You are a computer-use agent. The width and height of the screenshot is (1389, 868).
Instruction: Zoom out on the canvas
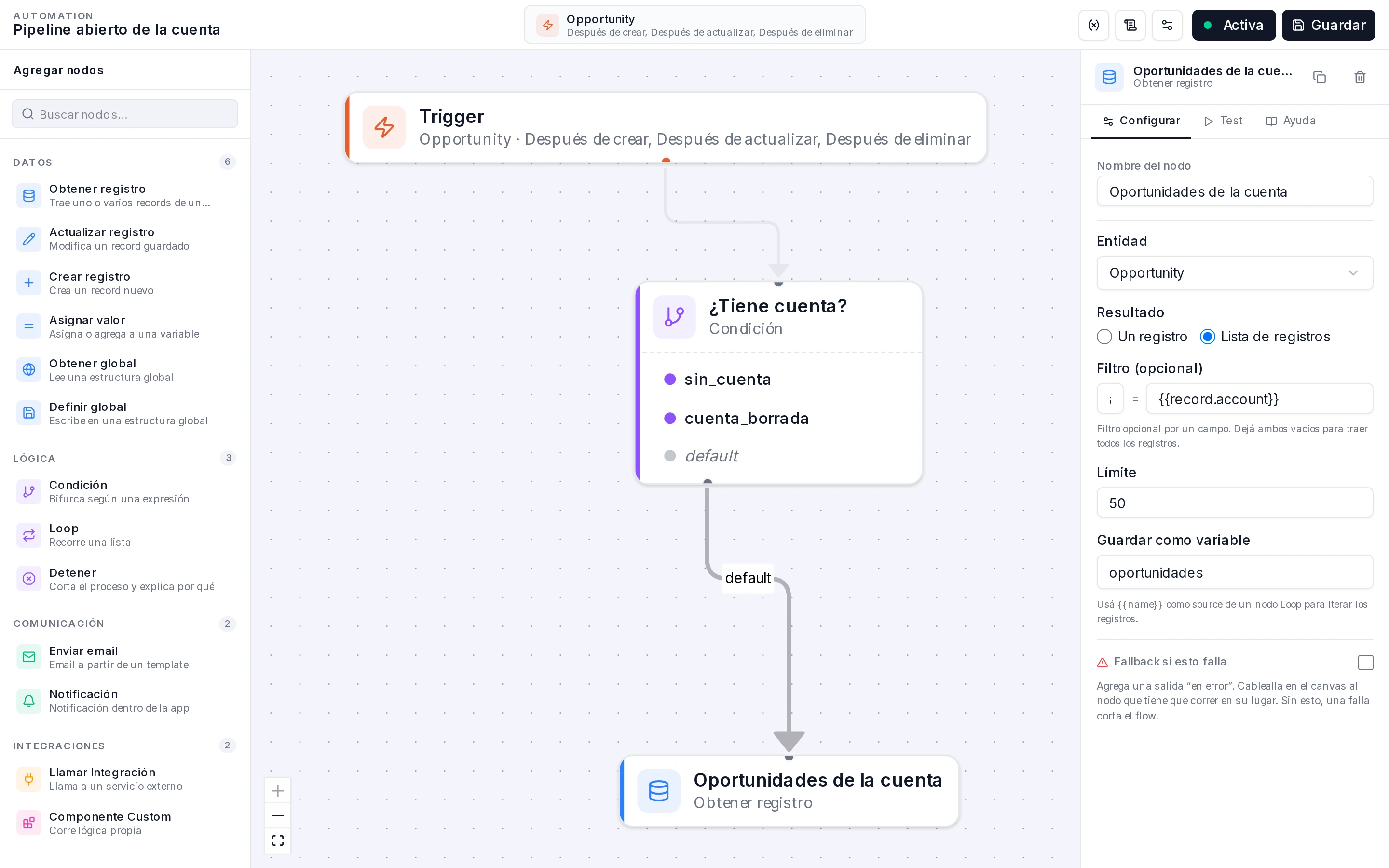278,815
